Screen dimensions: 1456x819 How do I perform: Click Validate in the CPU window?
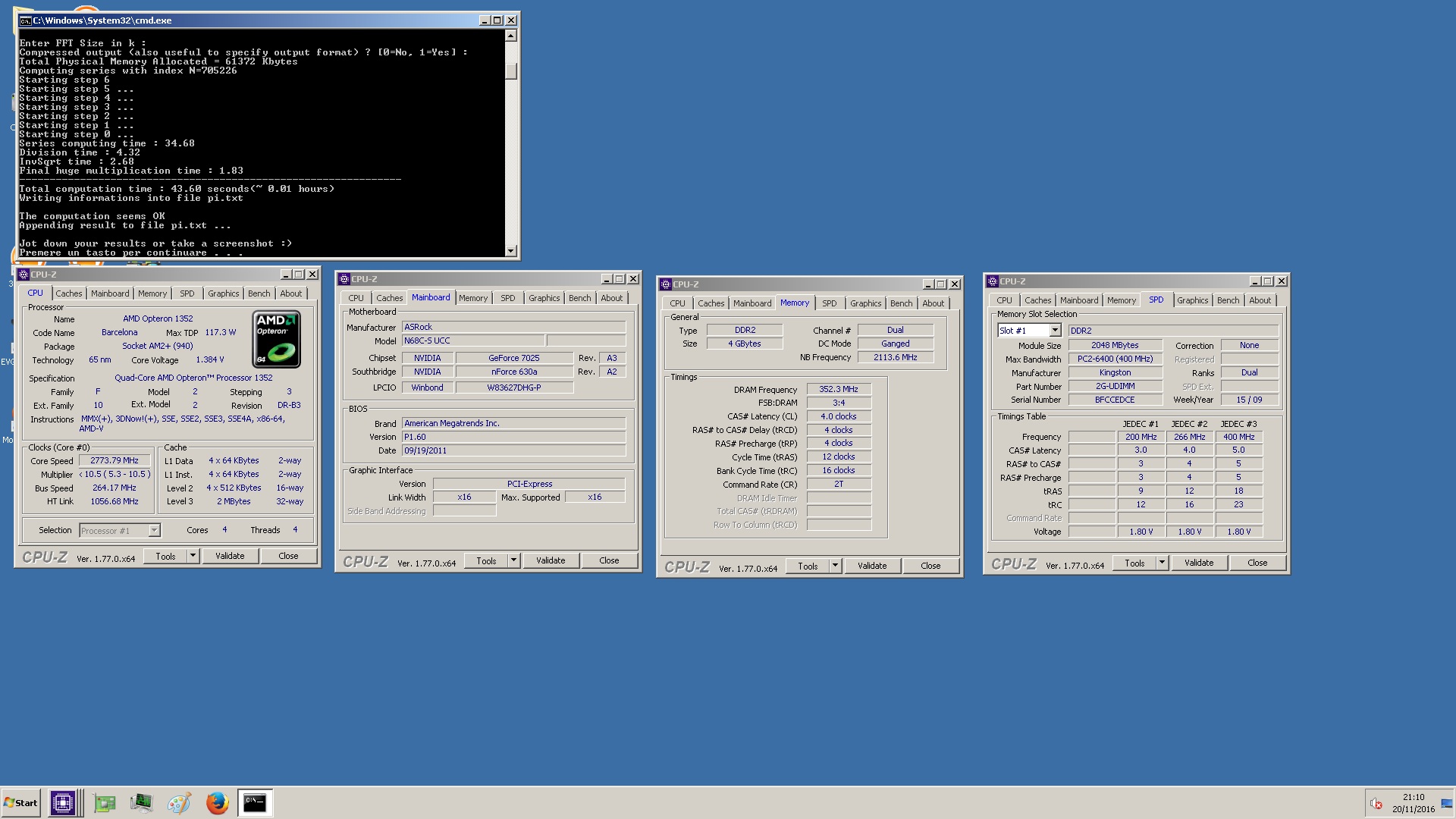click(x=230, y=556)
